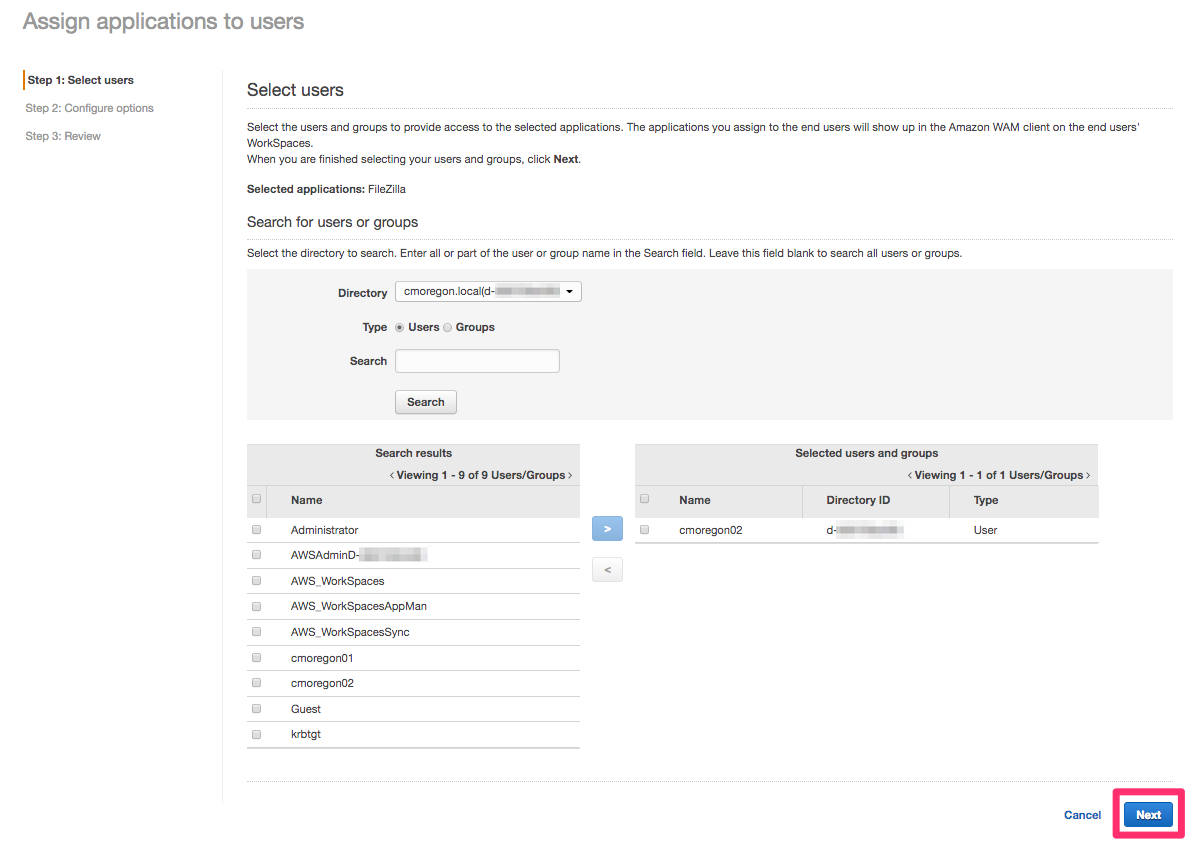Click inside the Search input field
The image size is (1191, 842).
tap(477, 360)
